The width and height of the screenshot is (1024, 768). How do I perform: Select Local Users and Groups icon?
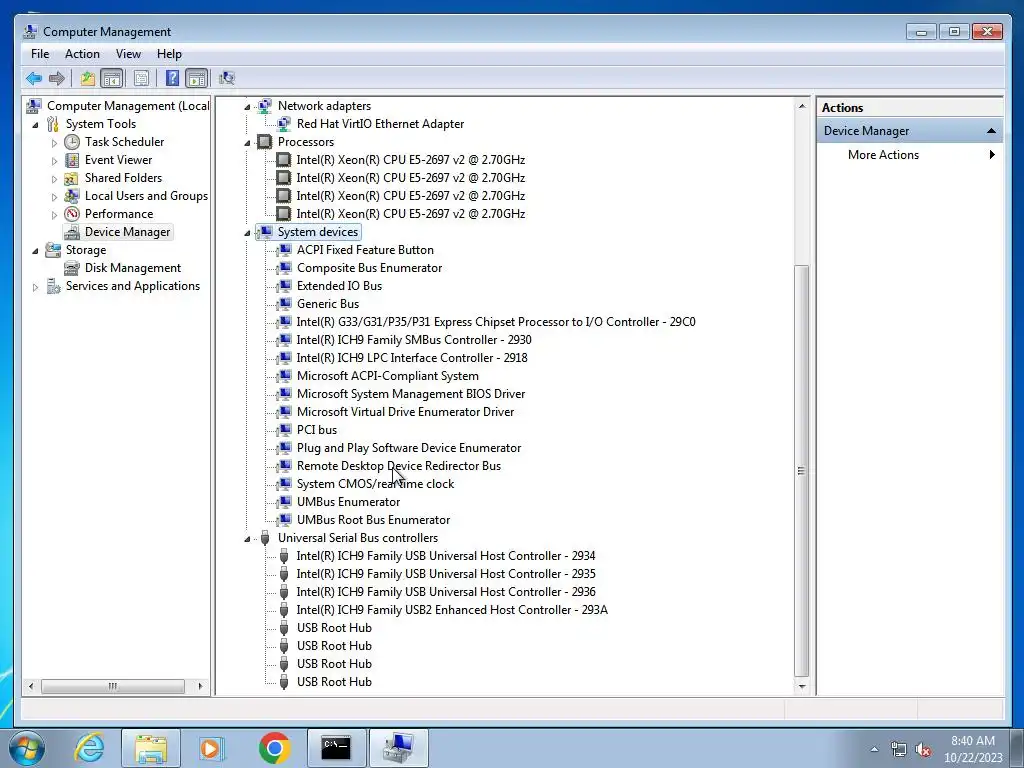tap(72, 196)
